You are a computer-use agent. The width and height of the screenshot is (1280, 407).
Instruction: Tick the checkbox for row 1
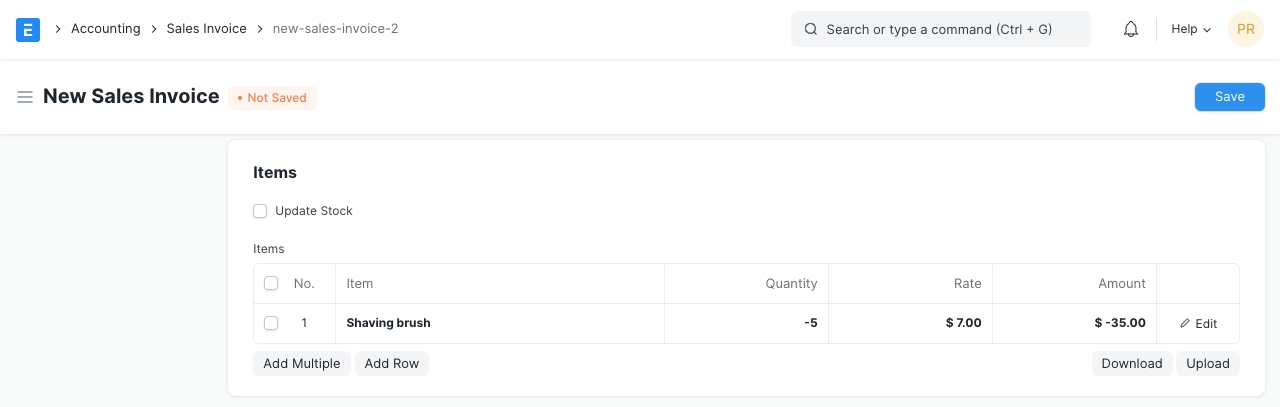tap(271, 323)
